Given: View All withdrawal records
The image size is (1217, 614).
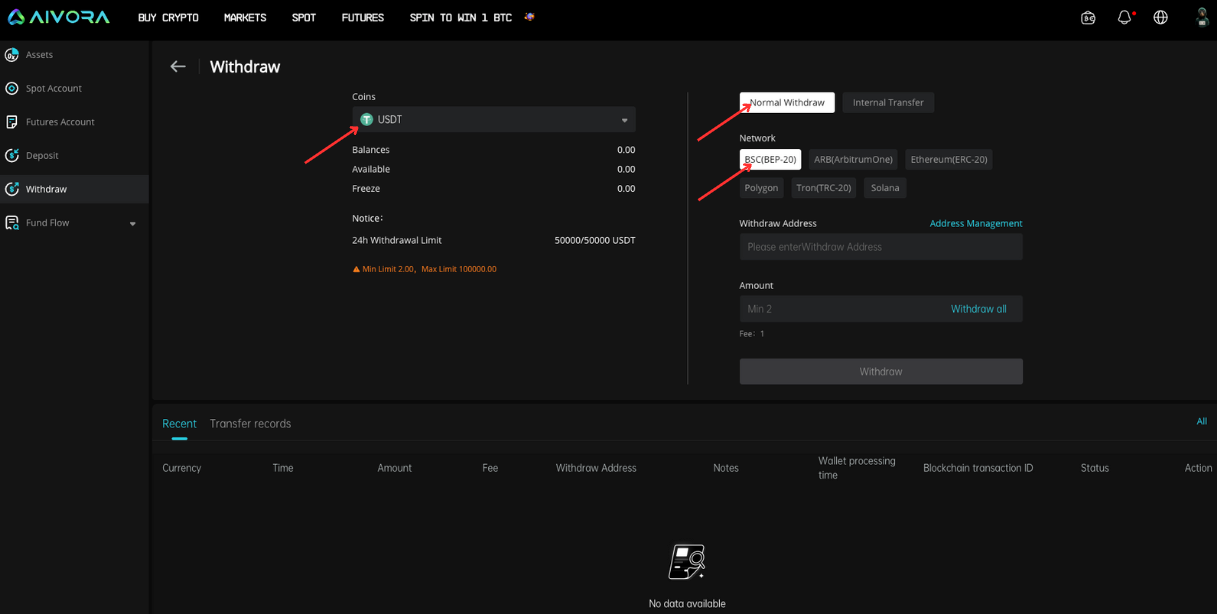Looking at the screenshot, I should point(1202,421).
